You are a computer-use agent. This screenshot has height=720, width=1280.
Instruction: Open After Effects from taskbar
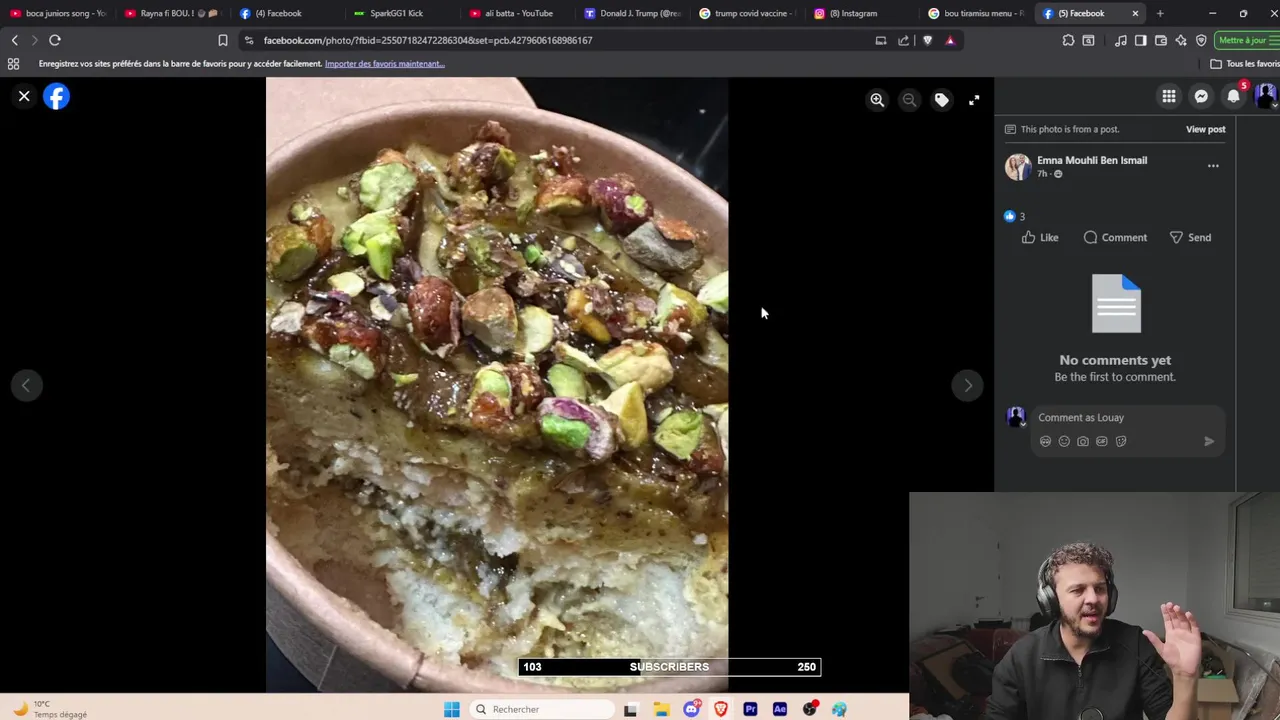coord(780,709)
